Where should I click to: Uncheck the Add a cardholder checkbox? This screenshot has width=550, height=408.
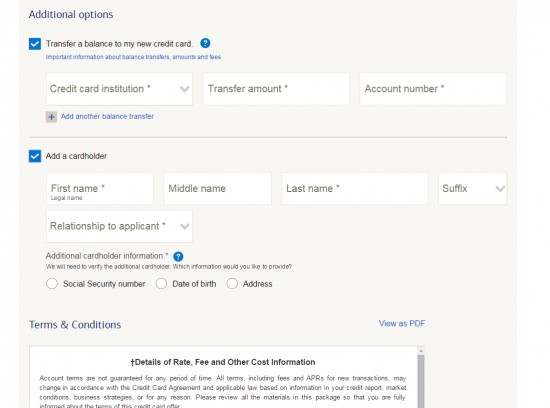[x=35, y=156]
